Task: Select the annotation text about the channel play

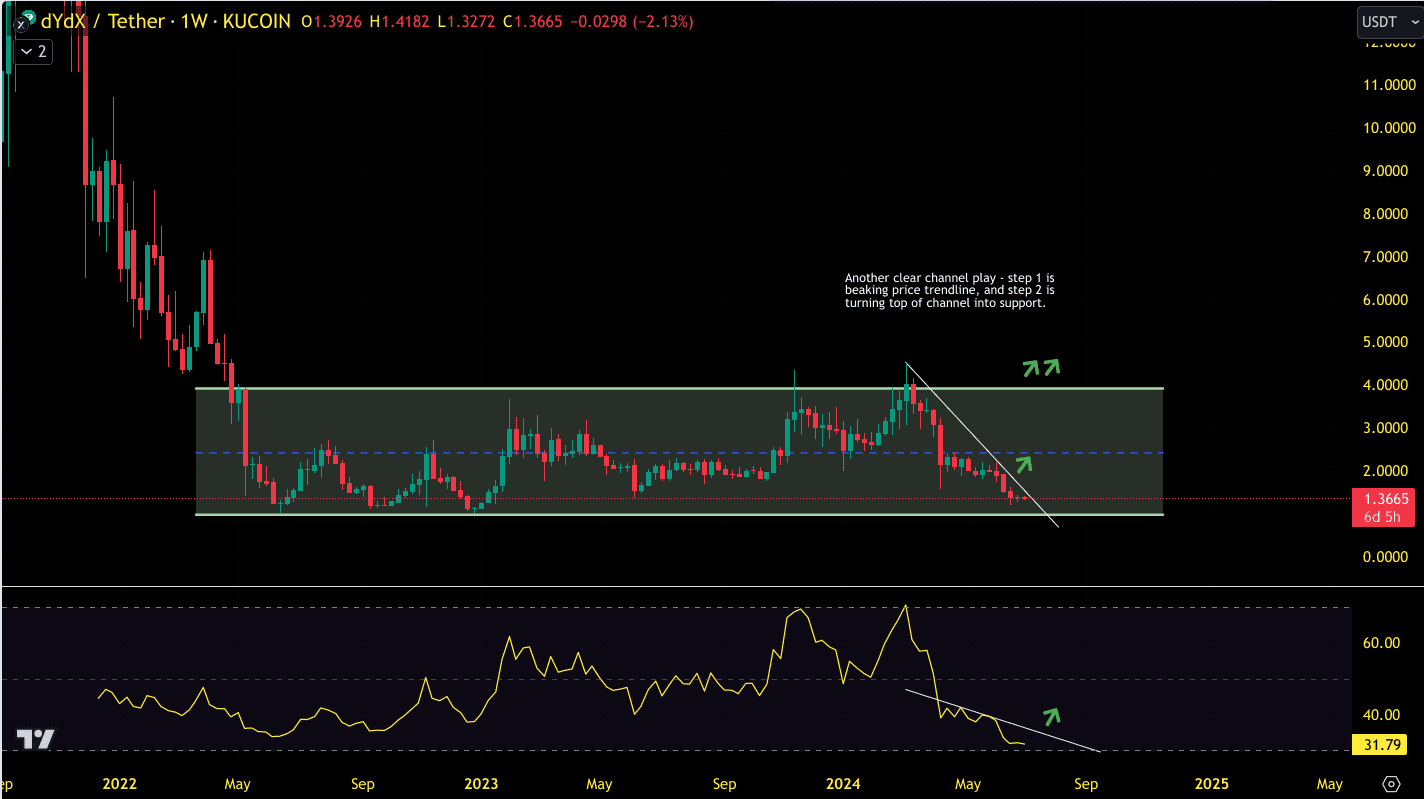Action: 950,290
